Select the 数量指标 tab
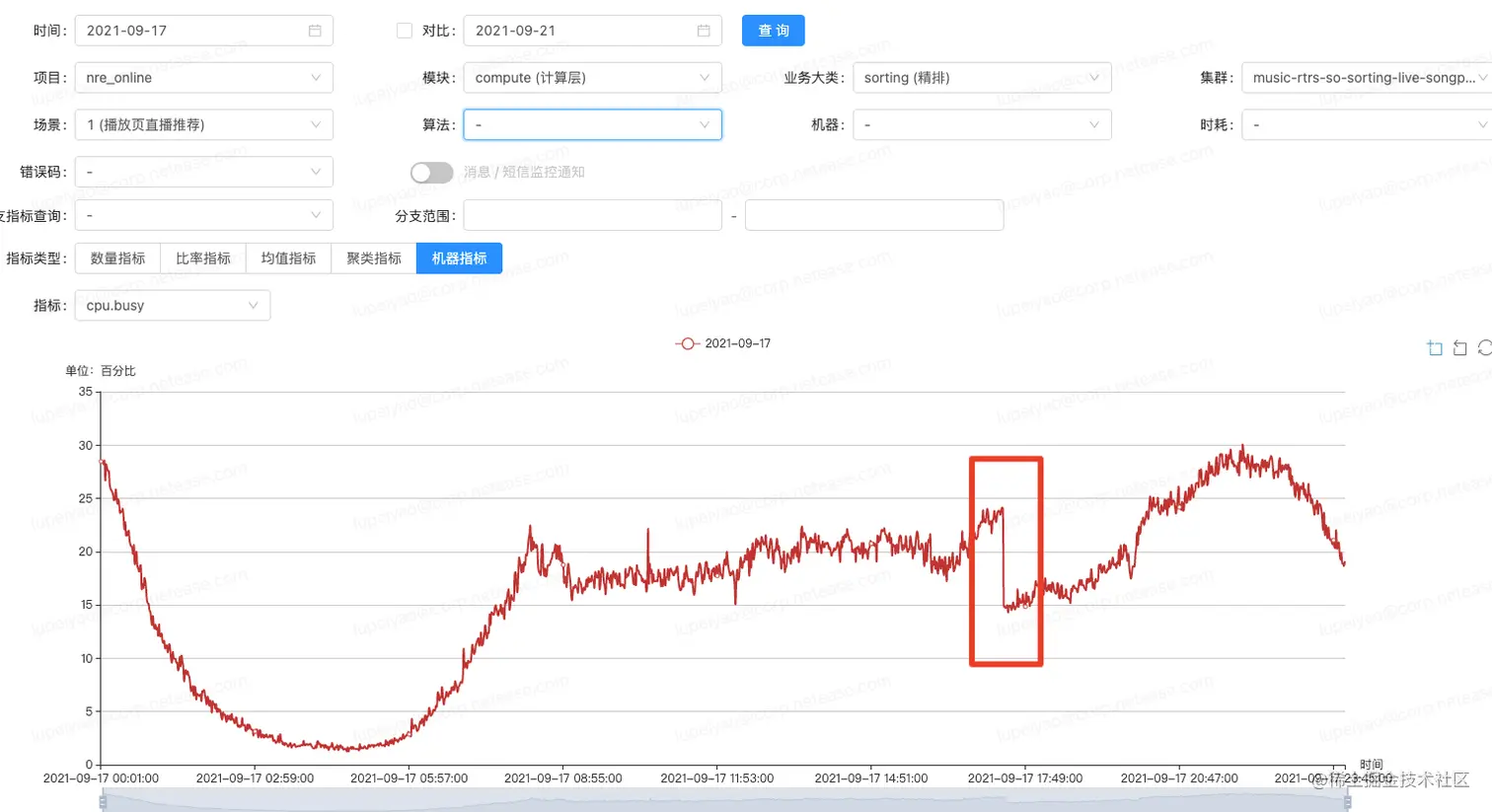This screenshot has width=1492, height=812. (x=118, y=258)
